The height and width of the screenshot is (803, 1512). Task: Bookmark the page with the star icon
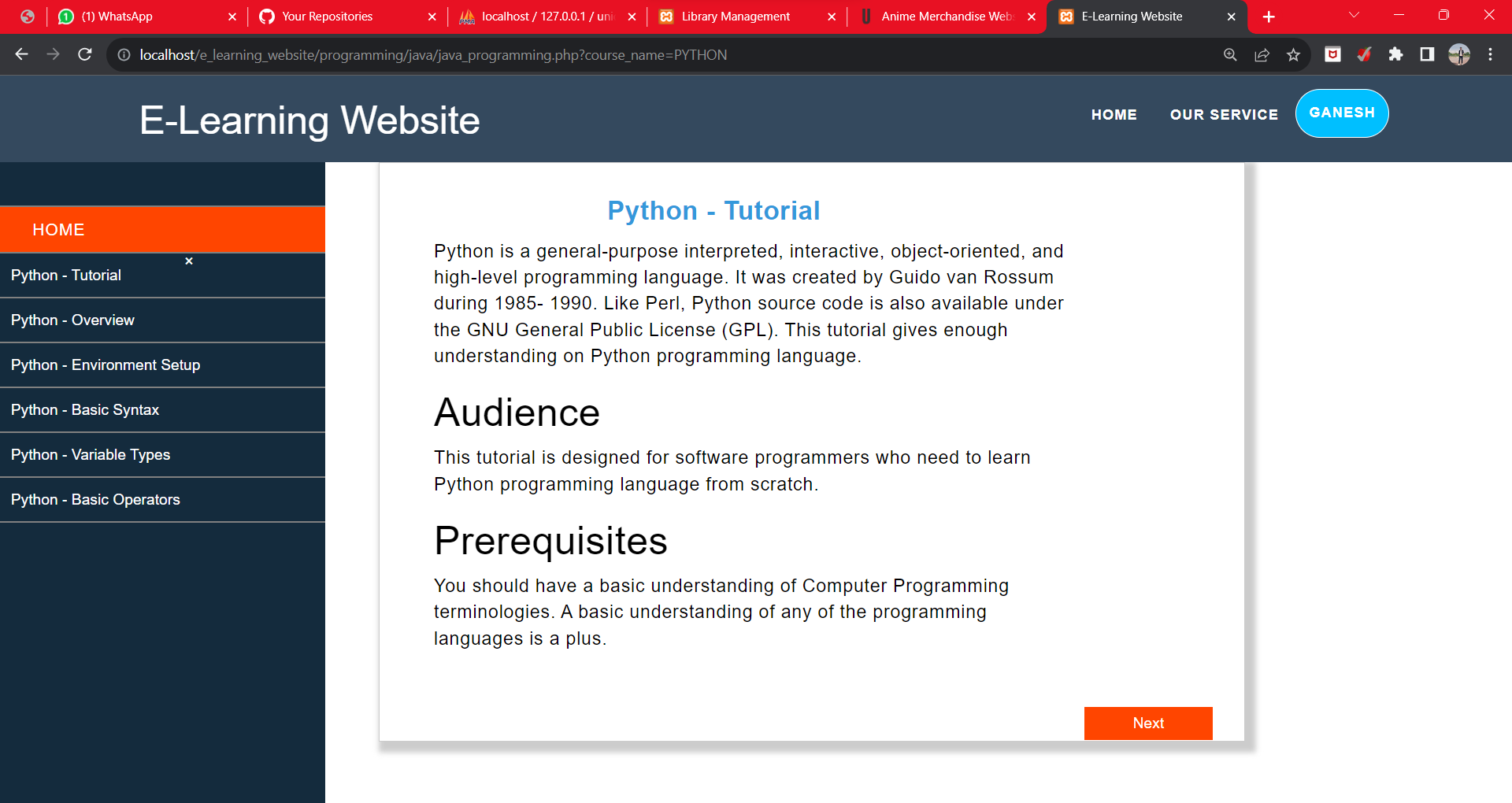[1293, 55]
